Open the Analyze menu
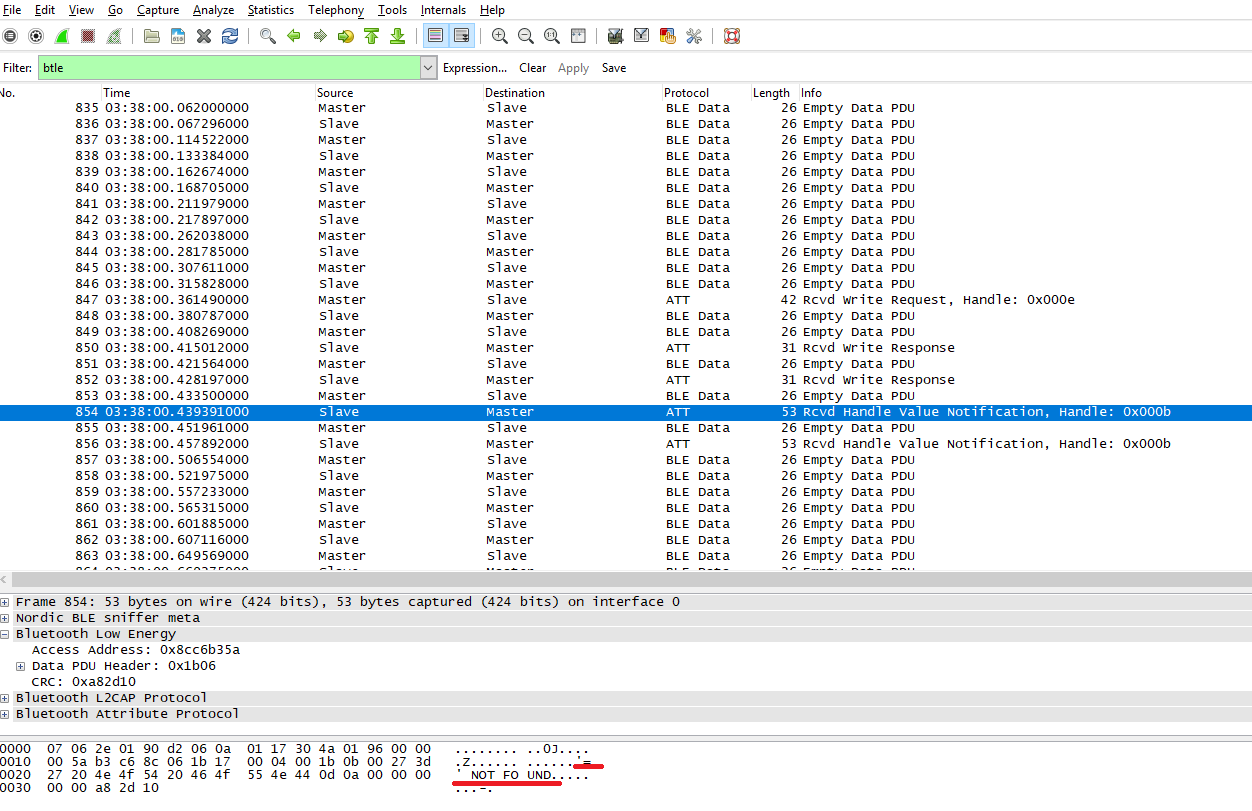The image size is (1252, 811). [x=212, y=10]
